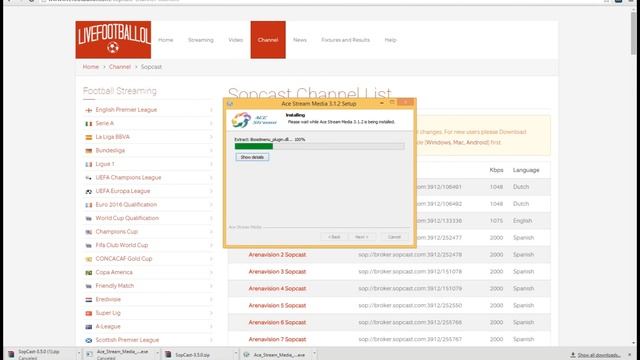640x360 pixels.
Task: Click the Eredivisie Dutch flag icon
Action: pos(89,300)
